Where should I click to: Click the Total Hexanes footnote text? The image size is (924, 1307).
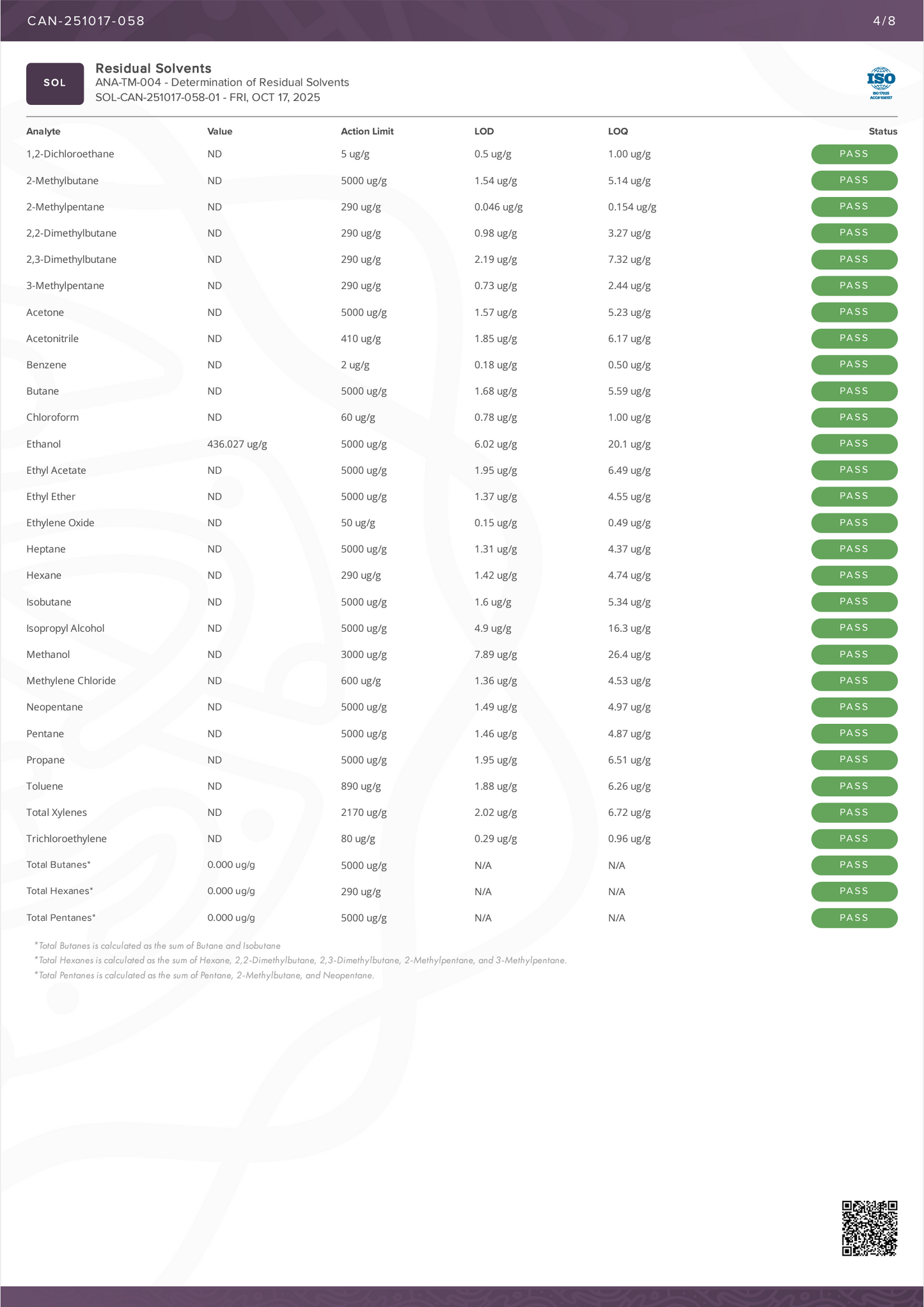pos(301,960)
